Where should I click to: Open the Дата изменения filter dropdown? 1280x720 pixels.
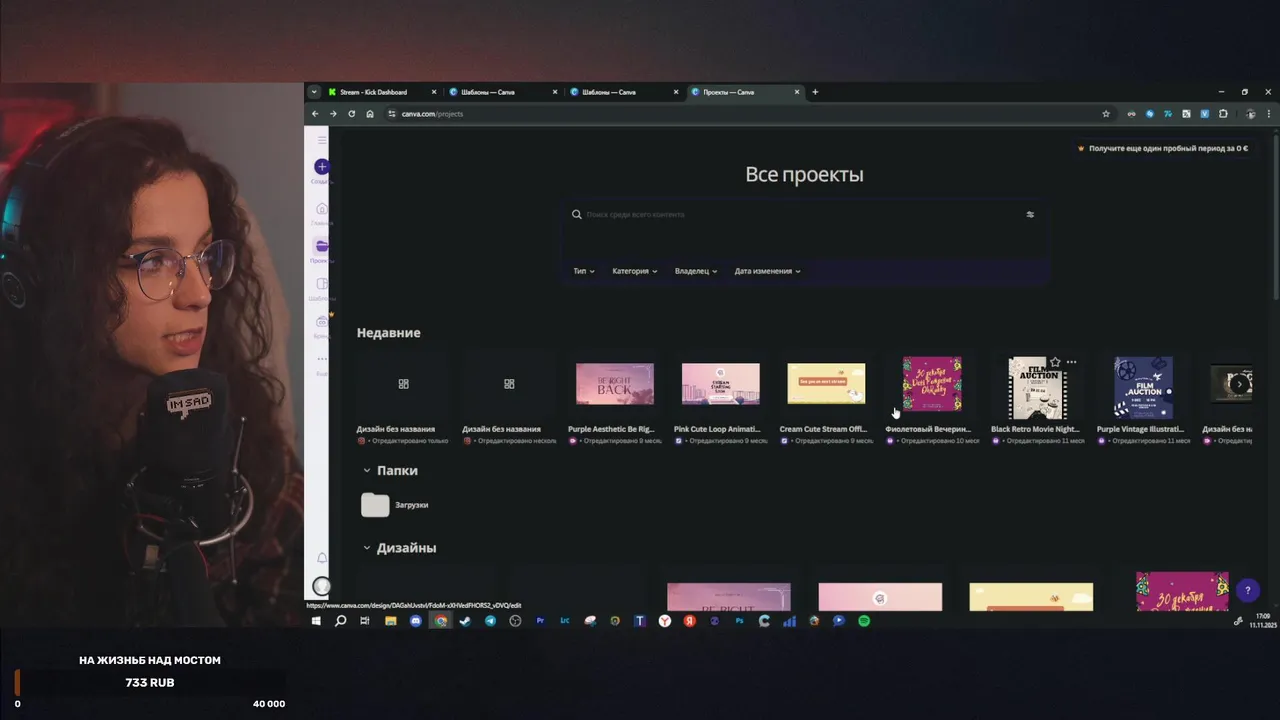coord(768,271)
